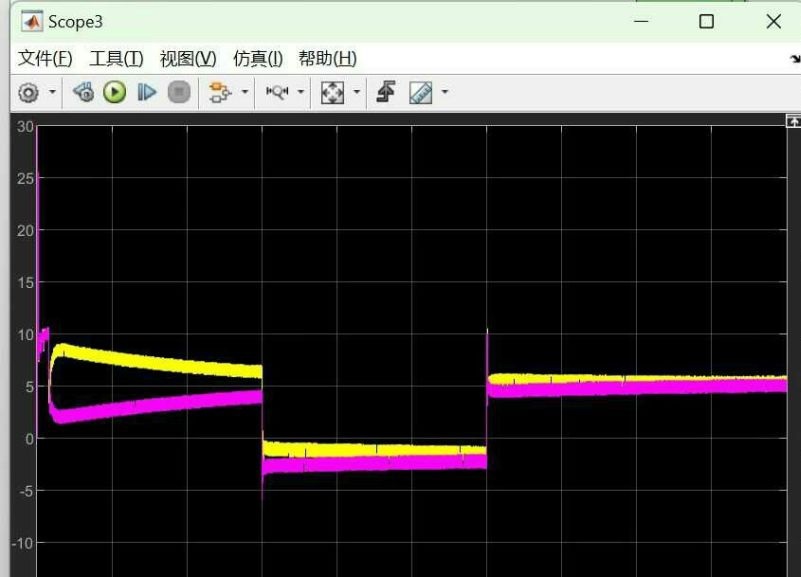801x577 pixels.
Task: Open the 帮助(H) menu
Action: [327, 58]
